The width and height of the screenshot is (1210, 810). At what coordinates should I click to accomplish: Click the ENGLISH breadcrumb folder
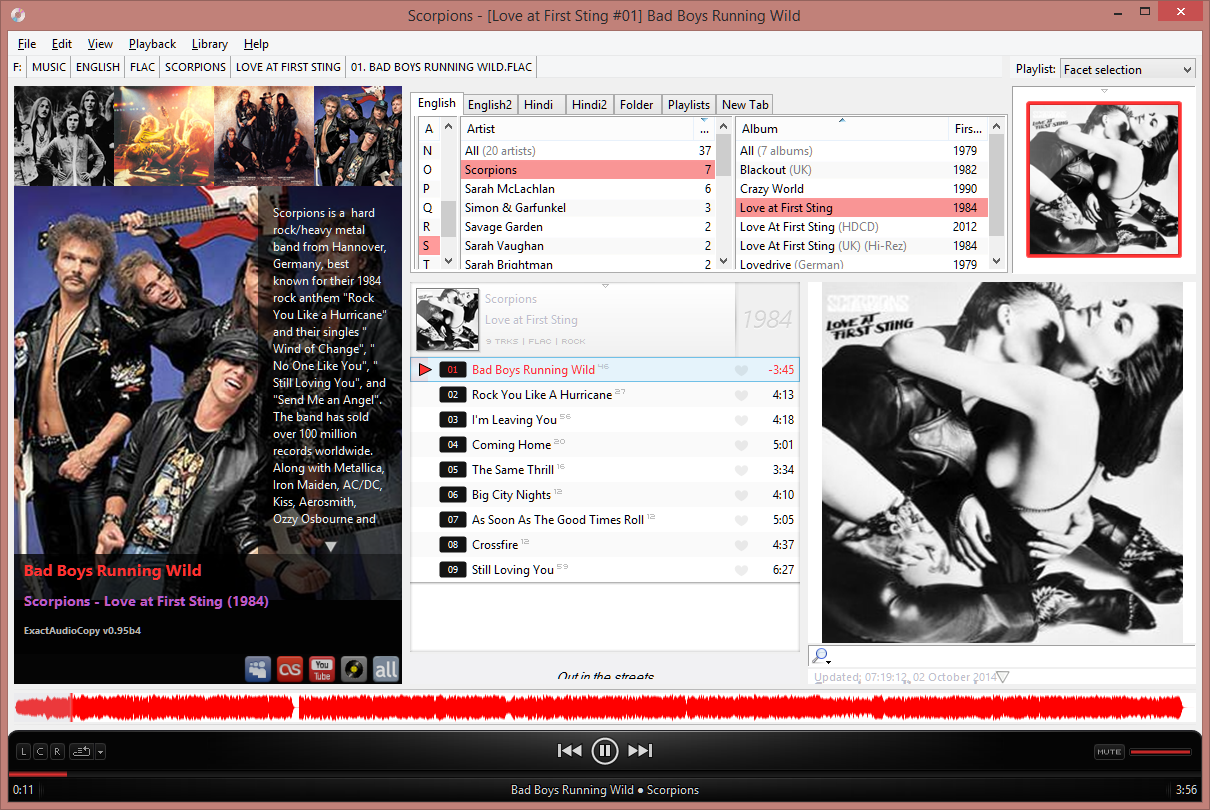98,67
